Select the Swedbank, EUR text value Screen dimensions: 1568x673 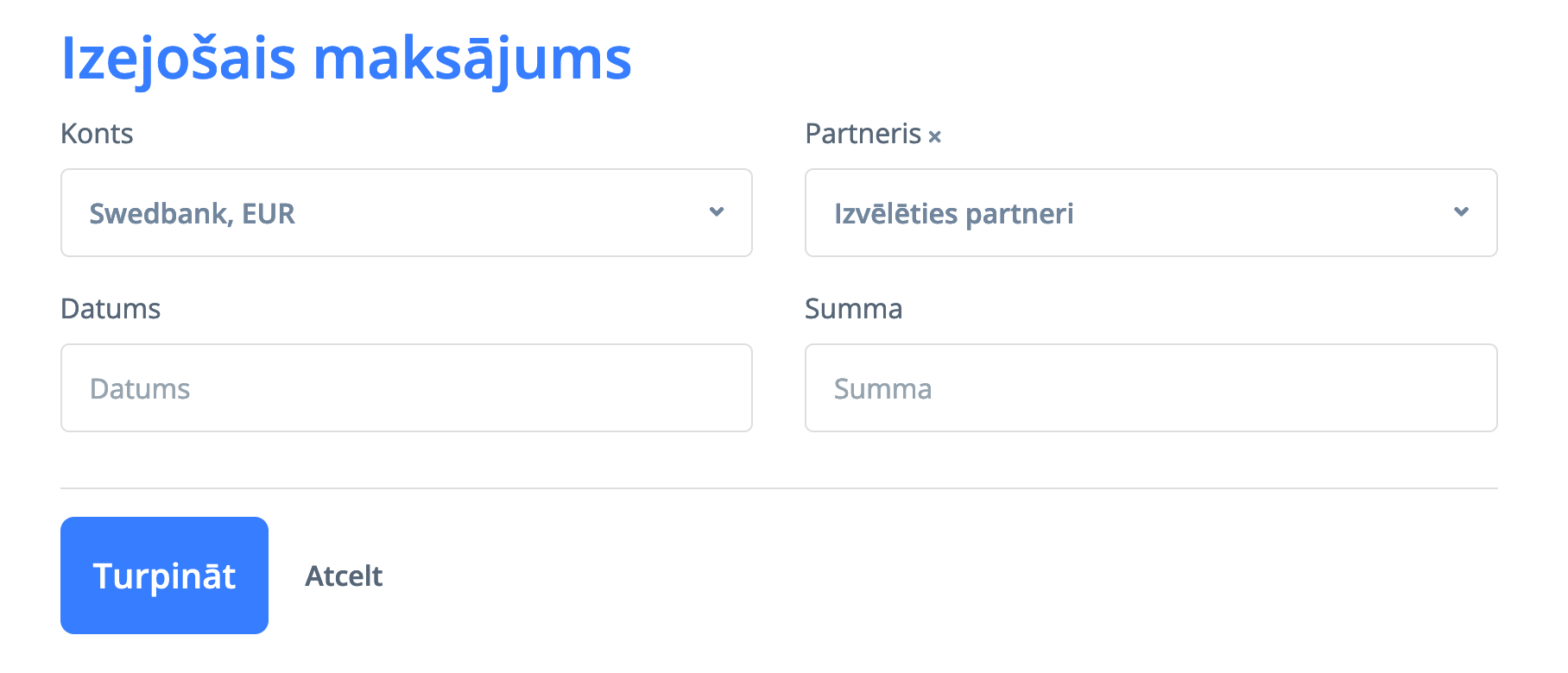tap(192, 214)
